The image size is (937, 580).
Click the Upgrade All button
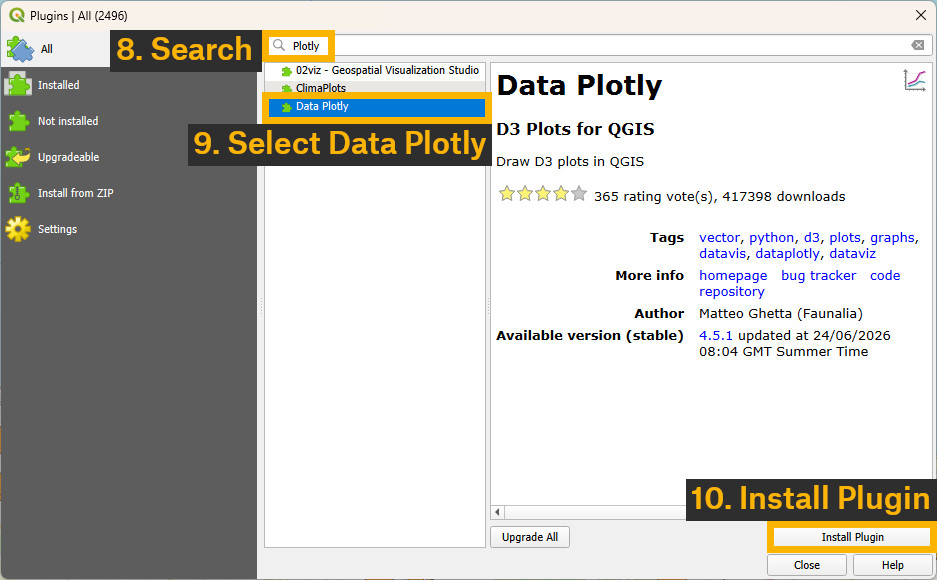[x=530, y=537]
